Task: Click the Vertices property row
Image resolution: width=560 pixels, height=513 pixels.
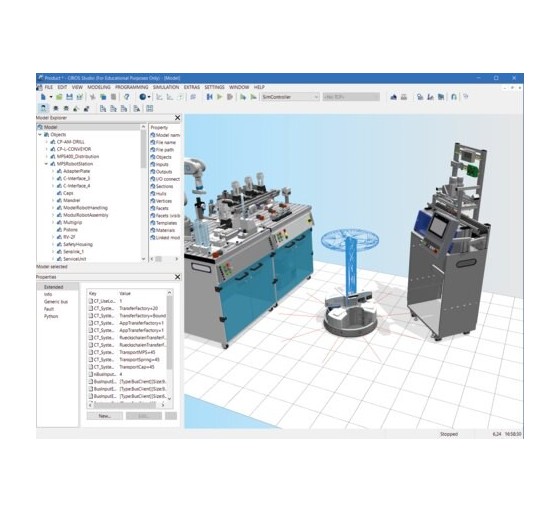Action: 164,201
